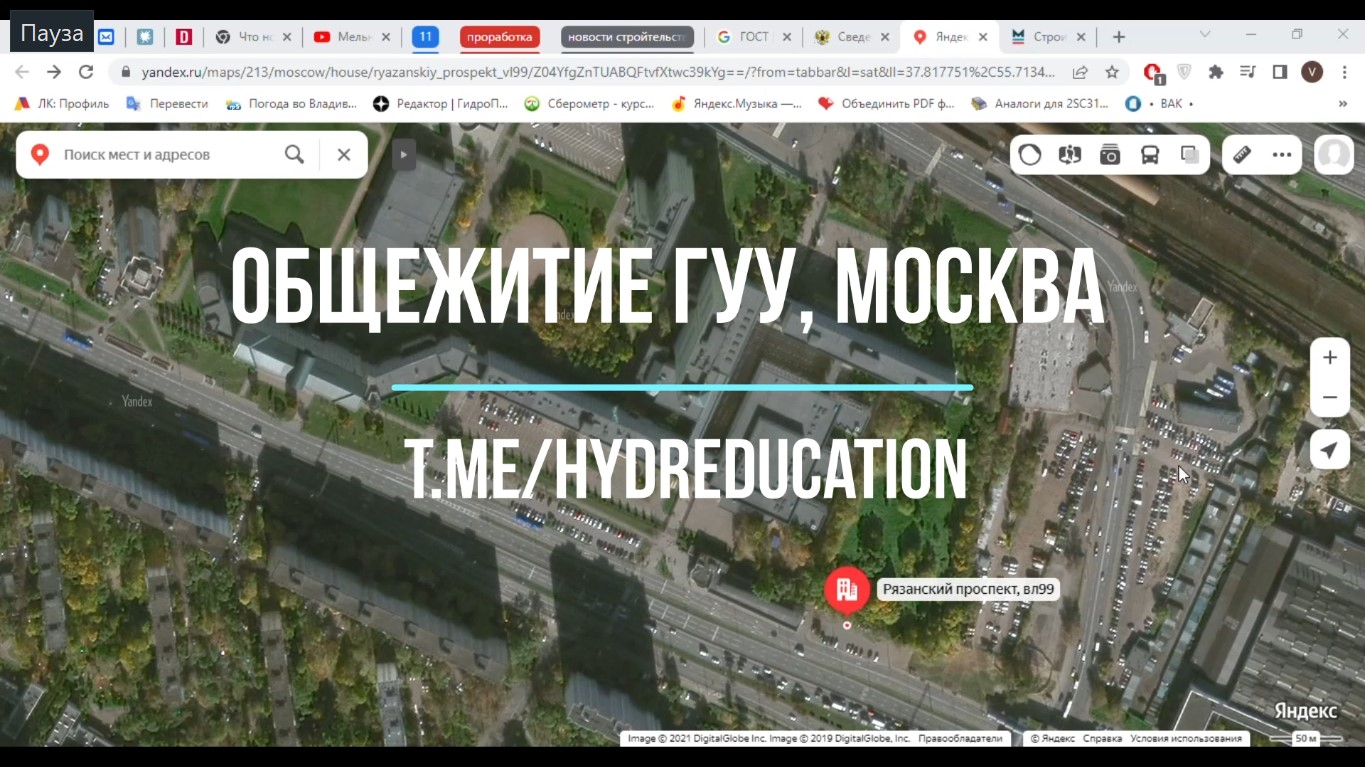Zoom in the map with plus button
The image size is (1365, 767).
[1330, 358]
